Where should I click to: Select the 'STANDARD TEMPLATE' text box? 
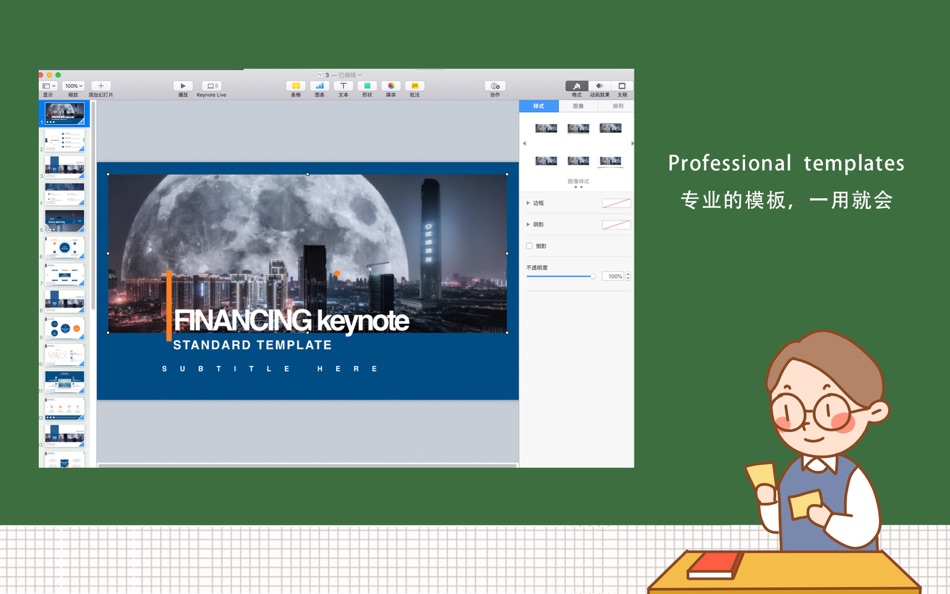(x=253, y=345)
